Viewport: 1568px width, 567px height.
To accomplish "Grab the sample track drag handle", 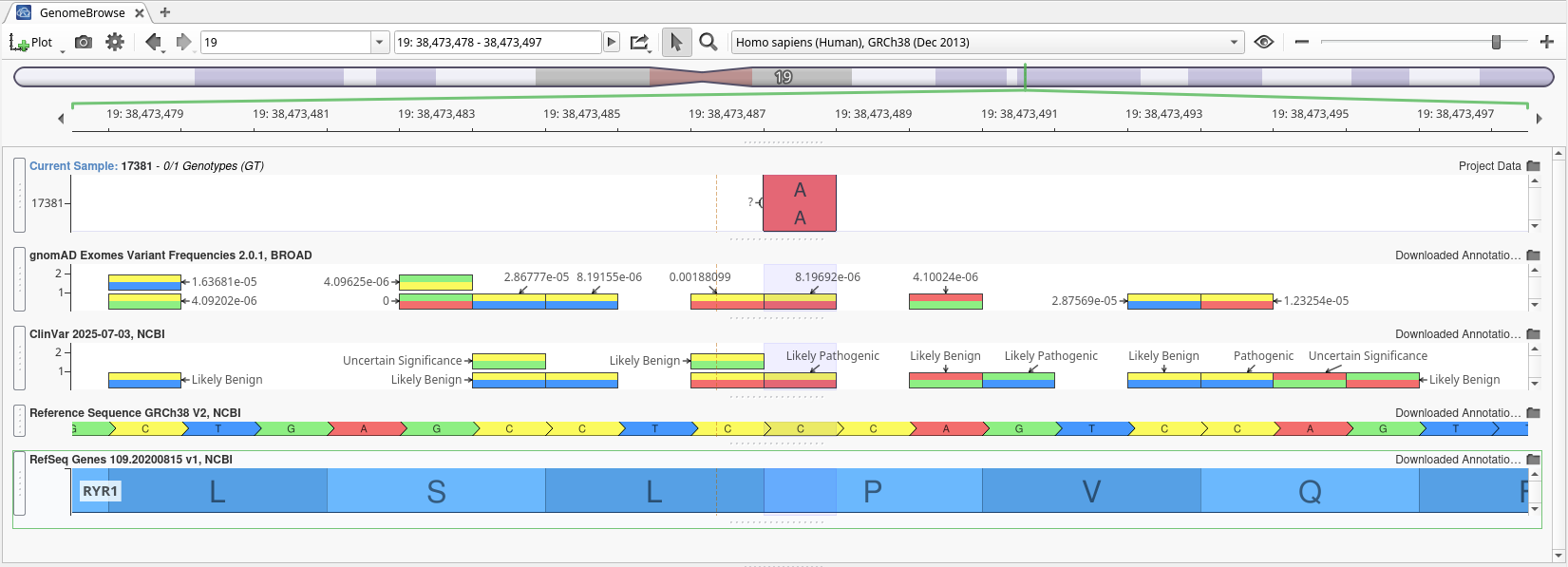I will [x=19, y=195].
